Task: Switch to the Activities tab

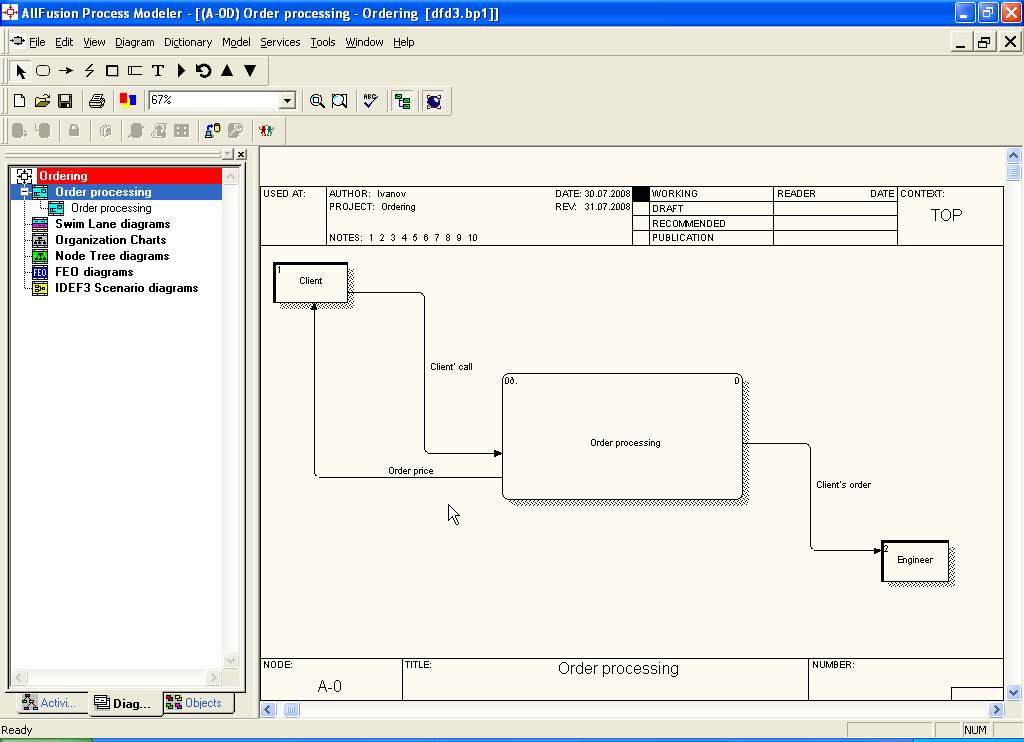Action: coord(50,703)
